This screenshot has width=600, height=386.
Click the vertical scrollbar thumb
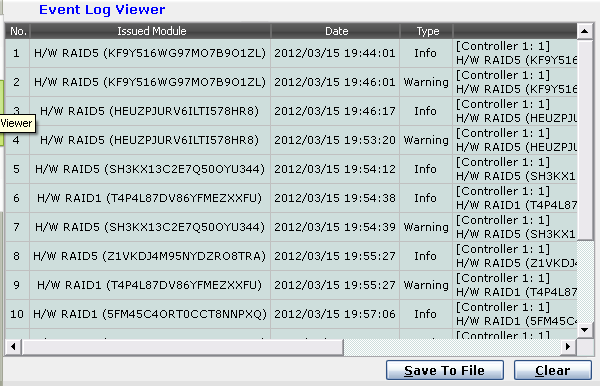click(584, 140)
